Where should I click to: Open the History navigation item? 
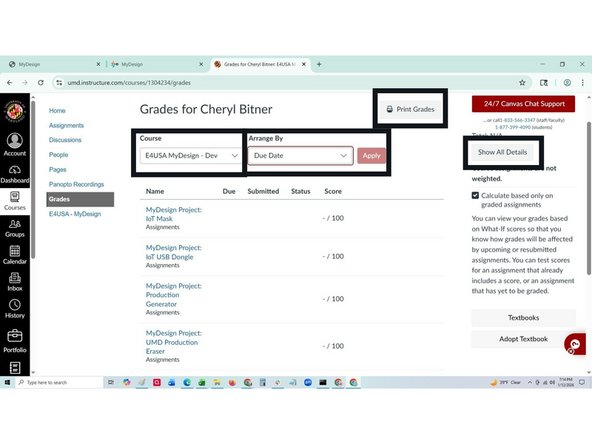click(x=15, y=309)
